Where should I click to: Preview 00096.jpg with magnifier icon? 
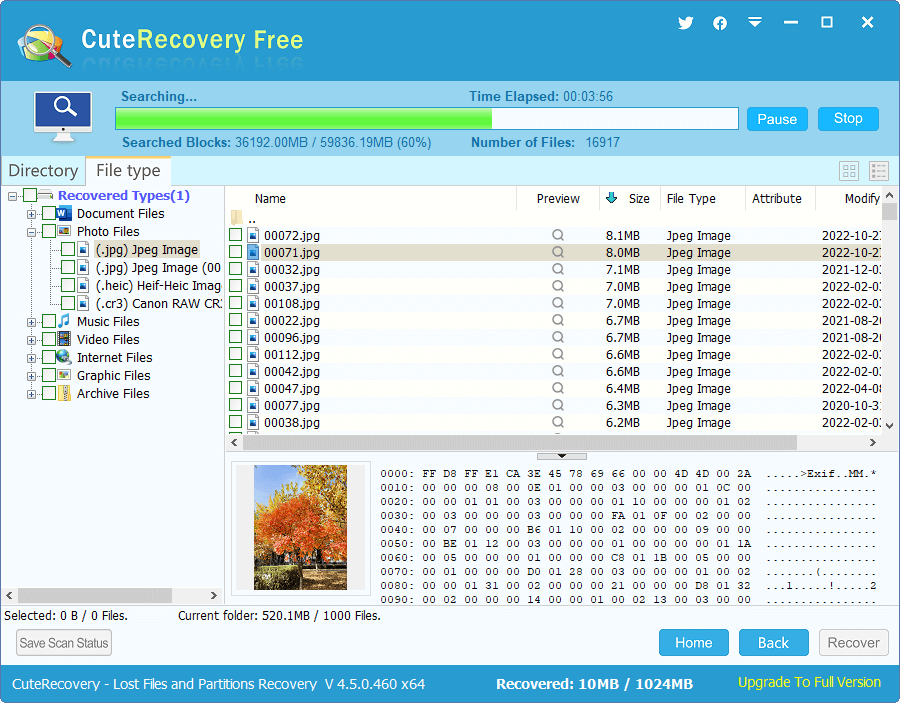point(557,337)
